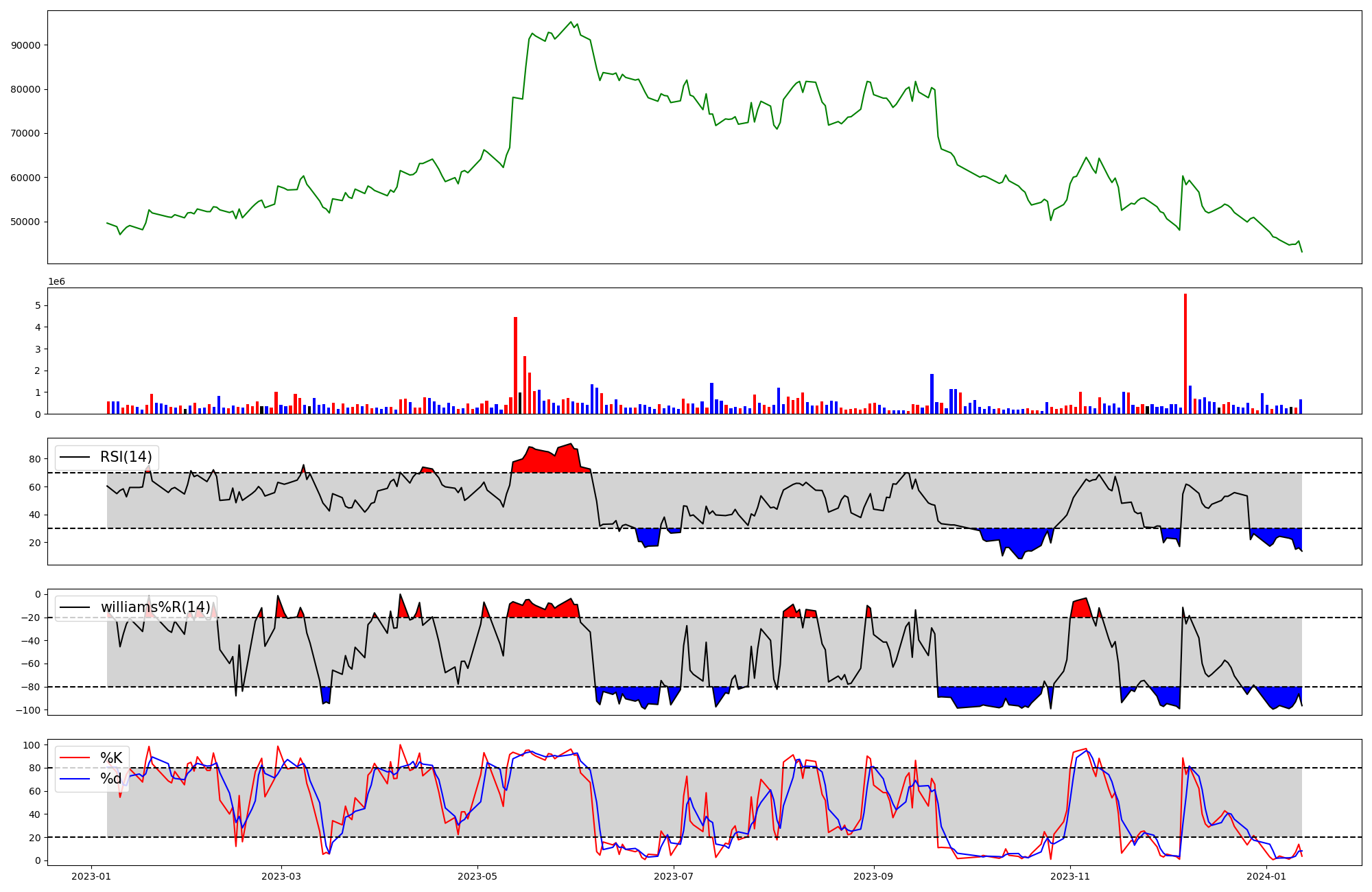1372x892 pixels.
Task: Select the %K legend entry text
Action: click(111, 758)
